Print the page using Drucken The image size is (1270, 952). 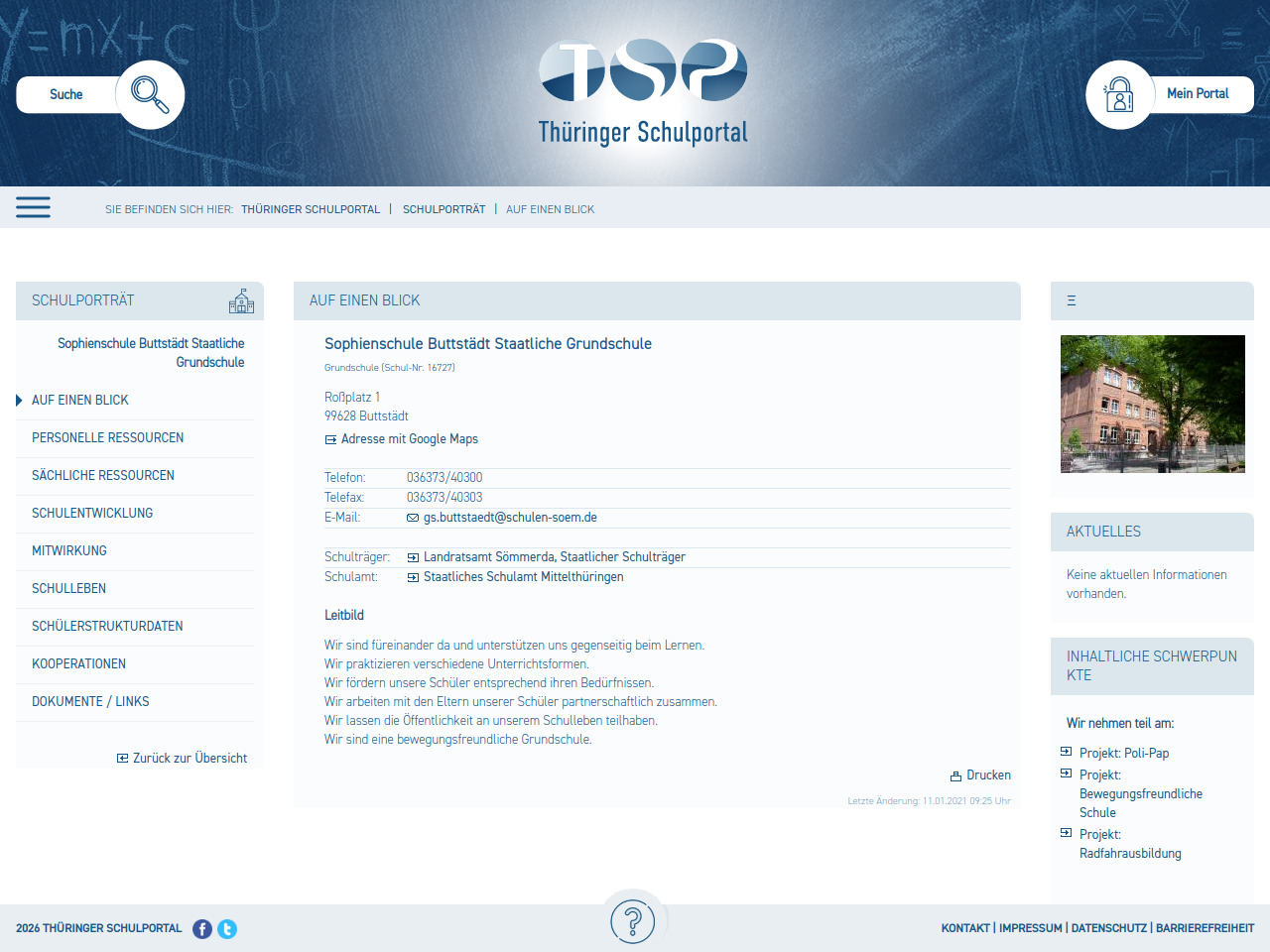tap(980, 775)
